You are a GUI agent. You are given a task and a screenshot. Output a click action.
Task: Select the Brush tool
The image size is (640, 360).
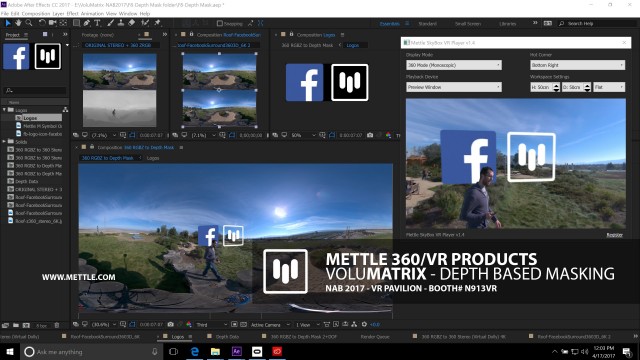(110, 23)
